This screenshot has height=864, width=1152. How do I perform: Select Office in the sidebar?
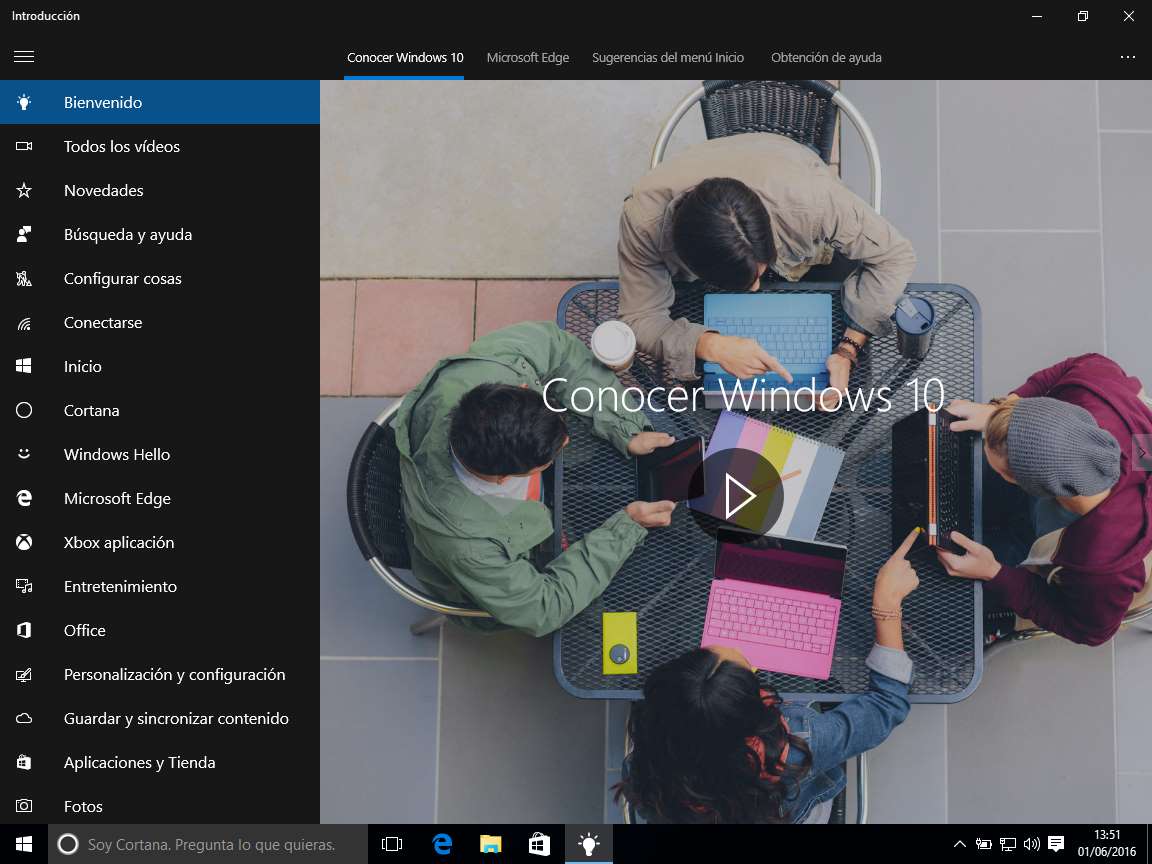pos(159,630)
